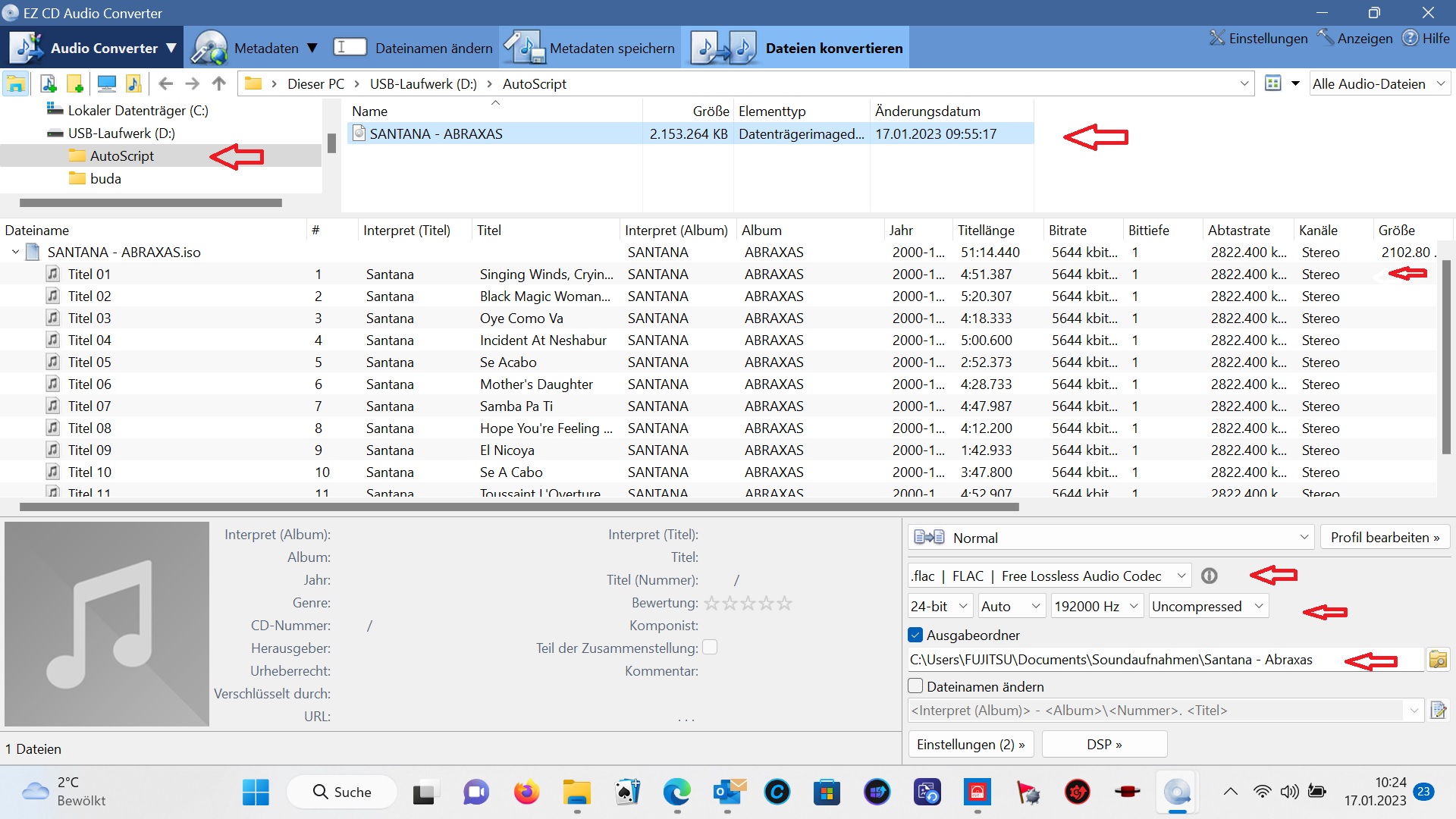Open the 192000 Hz sample rate dropdown
Viewport: 1456px width, 819px height.
point(1097,607)
